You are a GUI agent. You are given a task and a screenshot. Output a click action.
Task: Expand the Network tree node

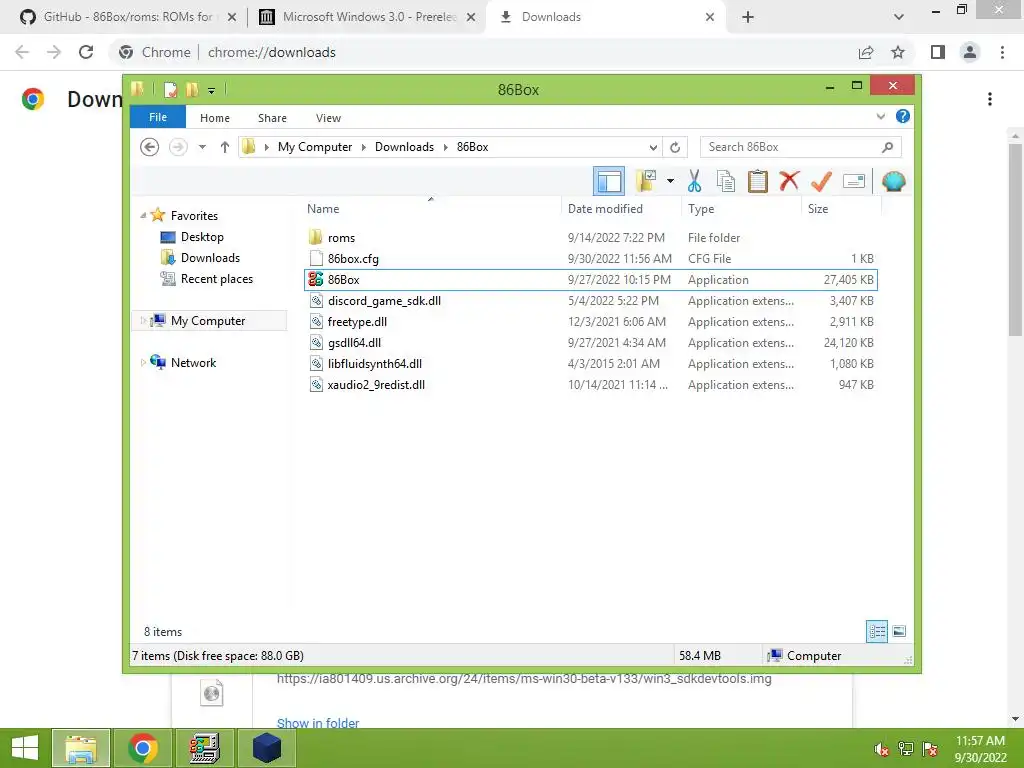coord(143,362)
